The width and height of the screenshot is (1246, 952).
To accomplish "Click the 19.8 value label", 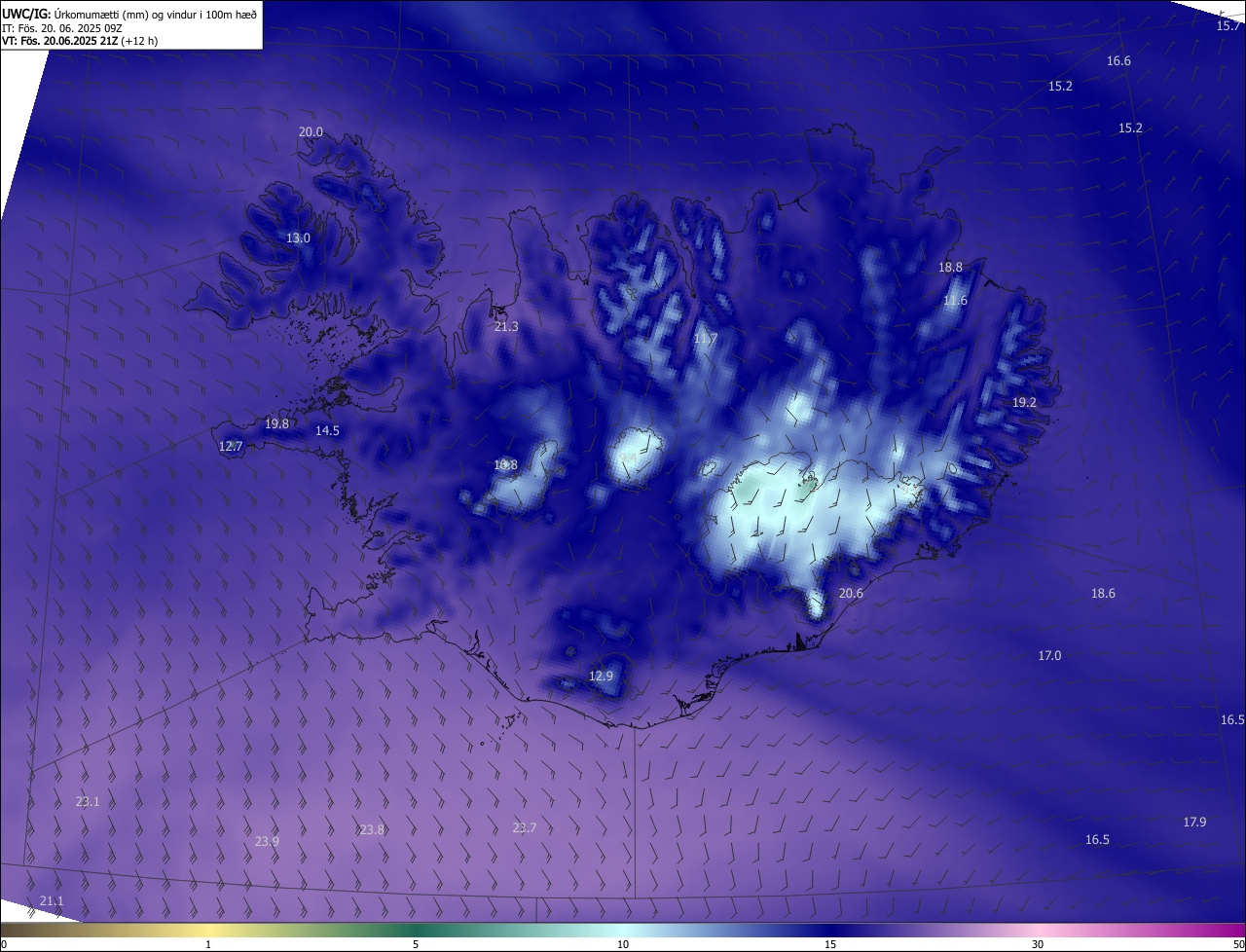I will tap(276, 424).
